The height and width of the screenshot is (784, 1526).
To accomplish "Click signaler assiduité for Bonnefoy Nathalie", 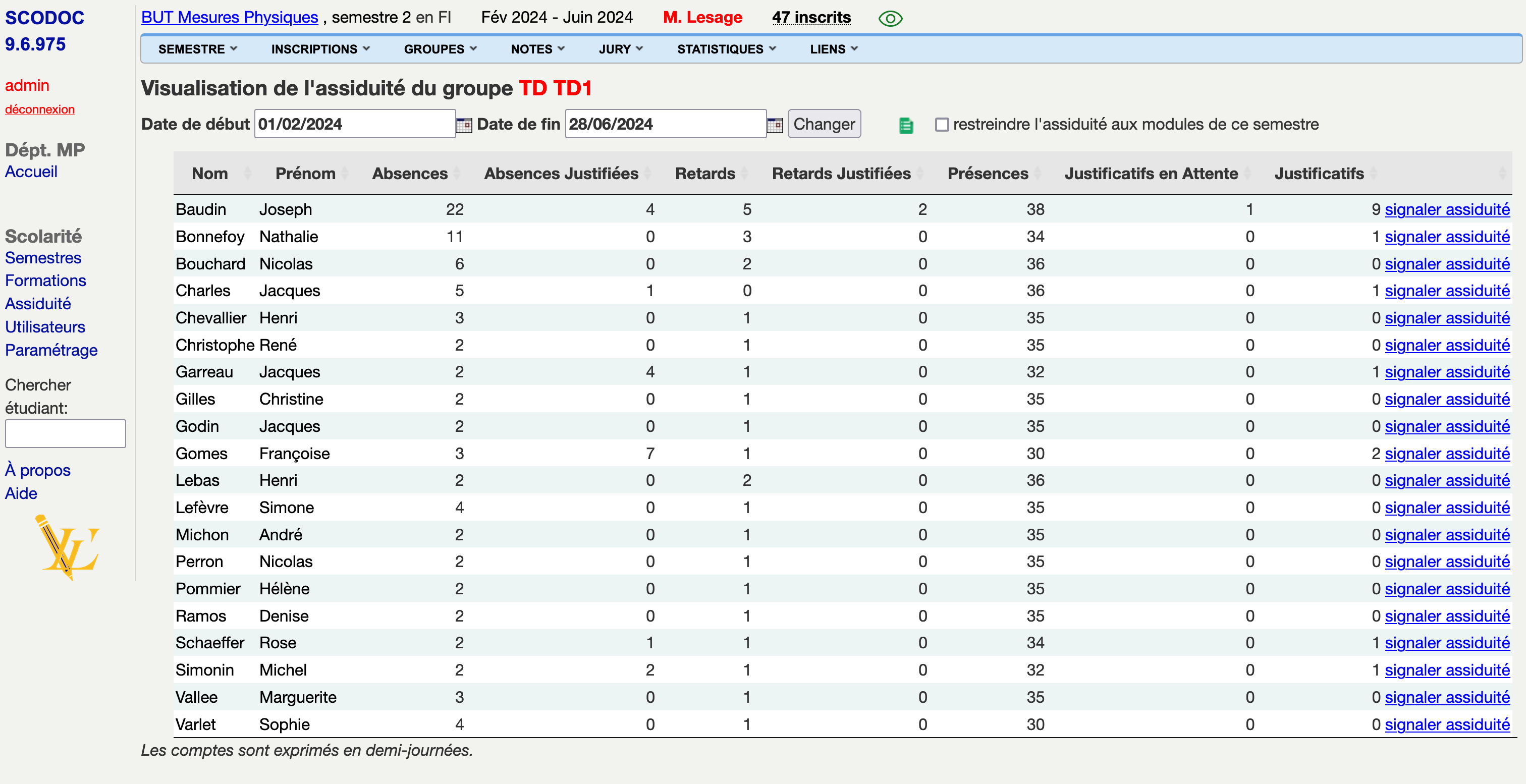I will tap(1447, 237).
